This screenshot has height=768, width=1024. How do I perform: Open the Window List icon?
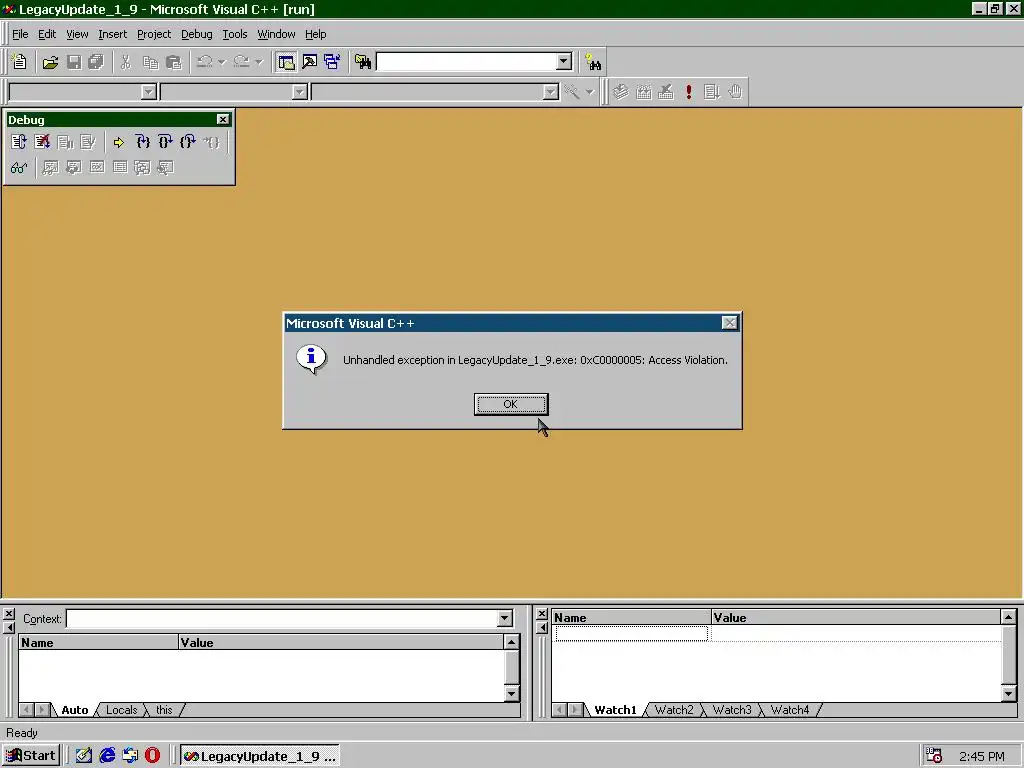pos(332,62)
